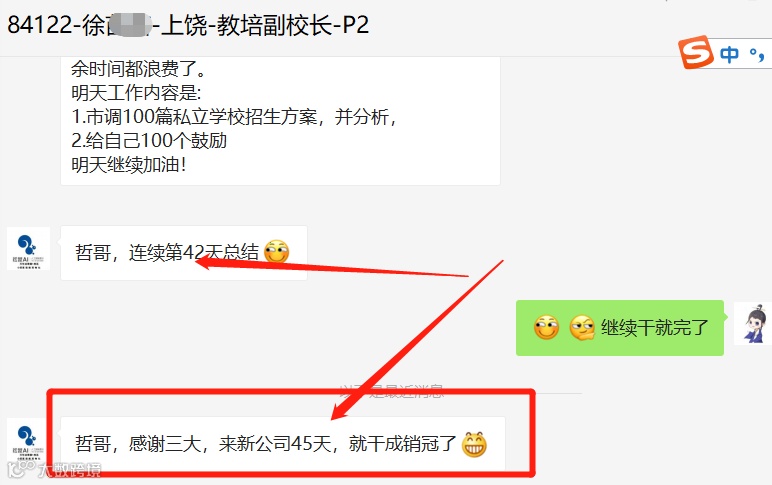Click the 大数跨境 watermark logo
The height and width of the screenshot is (485, 772).
(x=54, y=470)
